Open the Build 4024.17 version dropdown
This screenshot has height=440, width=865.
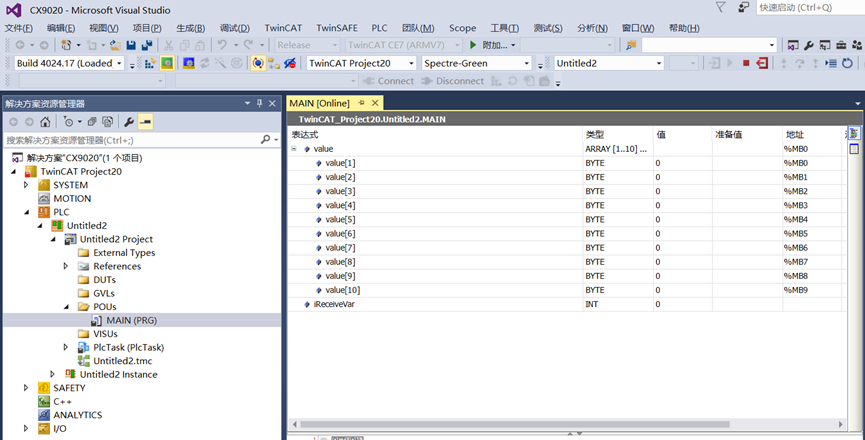point(120,63)
